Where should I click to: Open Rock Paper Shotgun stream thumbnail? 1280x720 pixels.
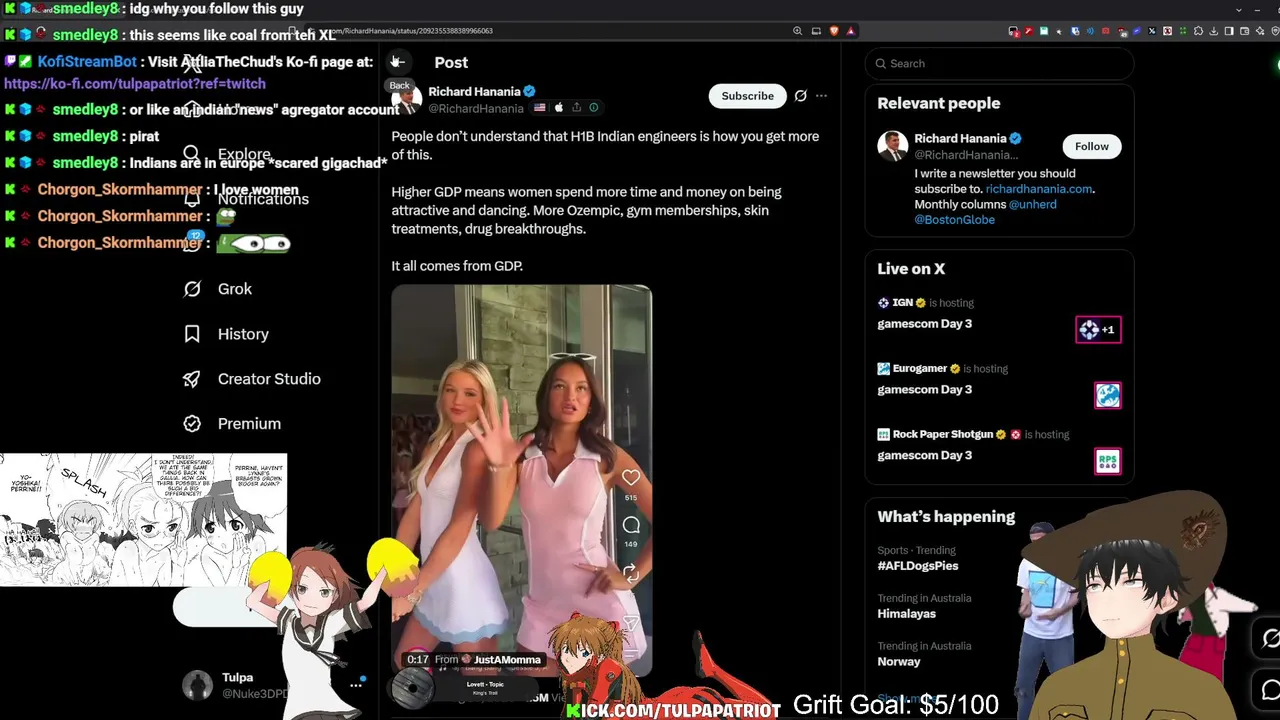click(1107, 461)
